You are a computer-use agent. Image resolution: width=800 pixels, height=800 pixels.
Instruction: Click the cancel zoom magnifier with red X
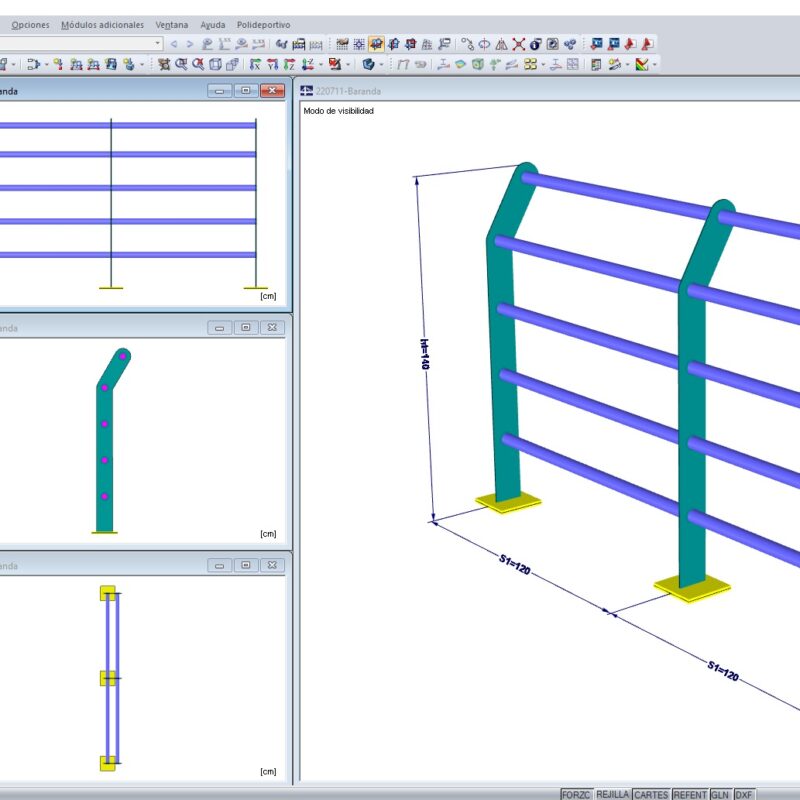tap(198, 64)
